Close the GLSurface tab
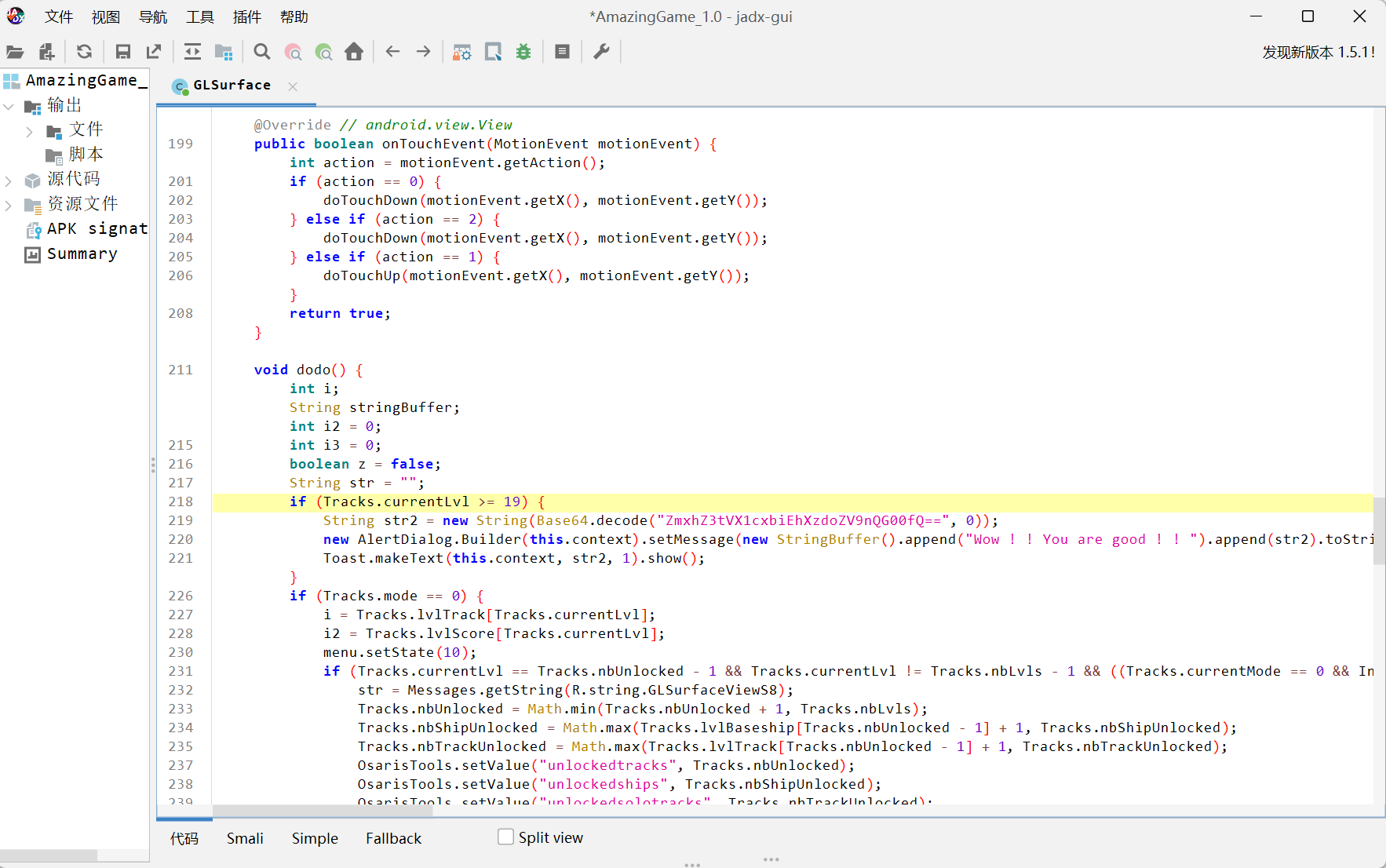The height and width of the screenshot is (868, 1386). [293, 86]
